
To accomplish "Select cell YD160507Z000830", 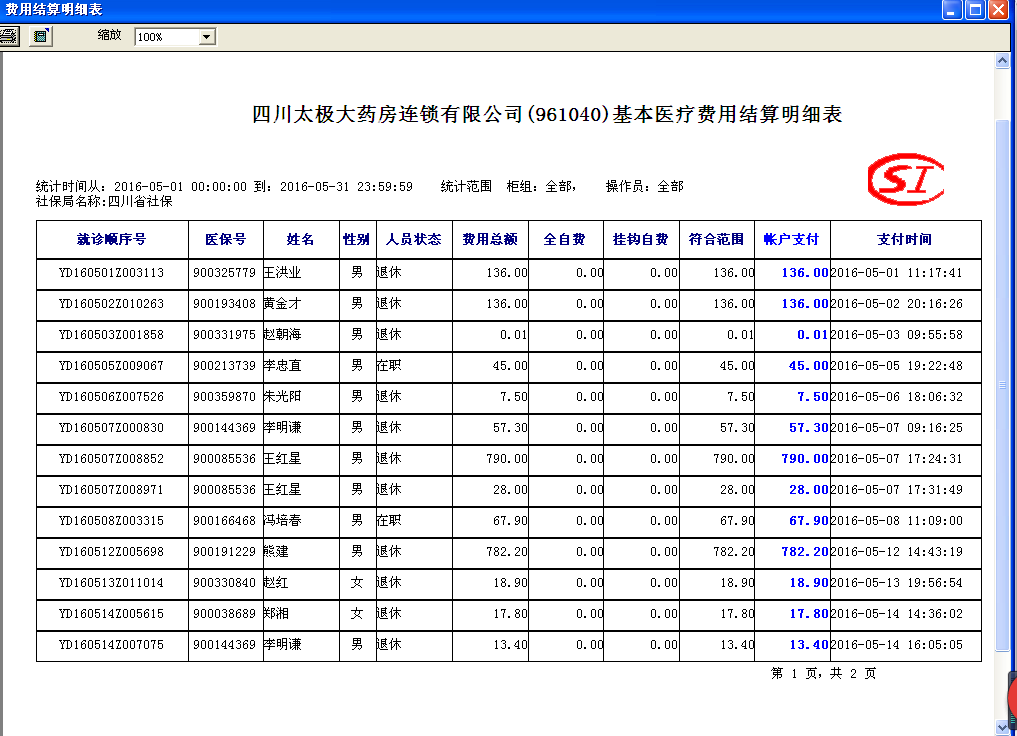I will [x=112, y=428].
